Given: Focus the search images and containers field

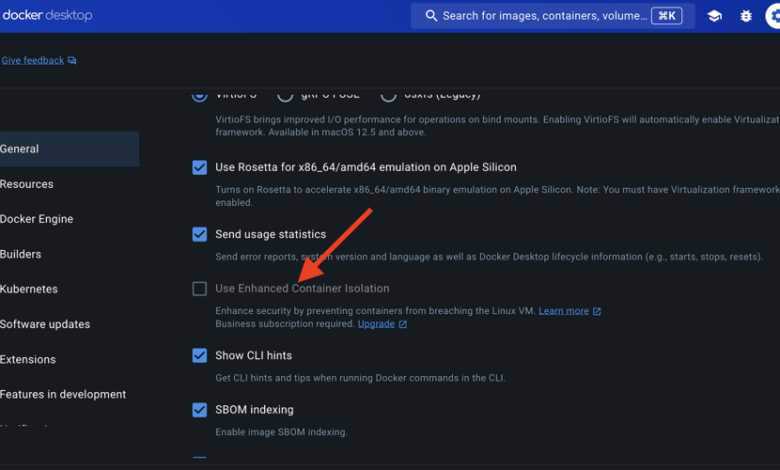Looking at the screenshot, I should [x=553, y=16].
